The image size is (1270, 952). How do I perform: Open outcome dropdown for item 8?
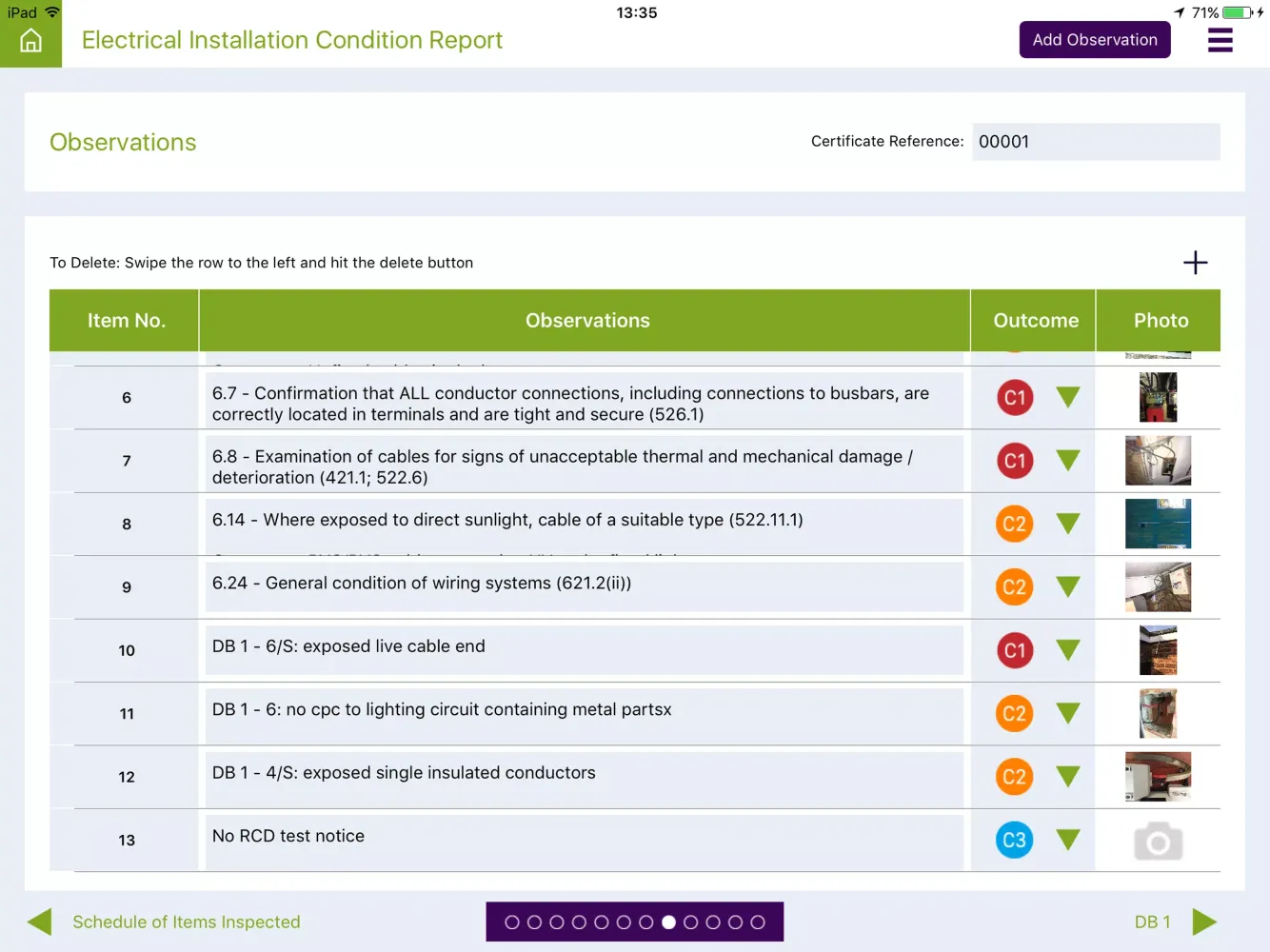pyautogui.click(x=1068, y=524)
